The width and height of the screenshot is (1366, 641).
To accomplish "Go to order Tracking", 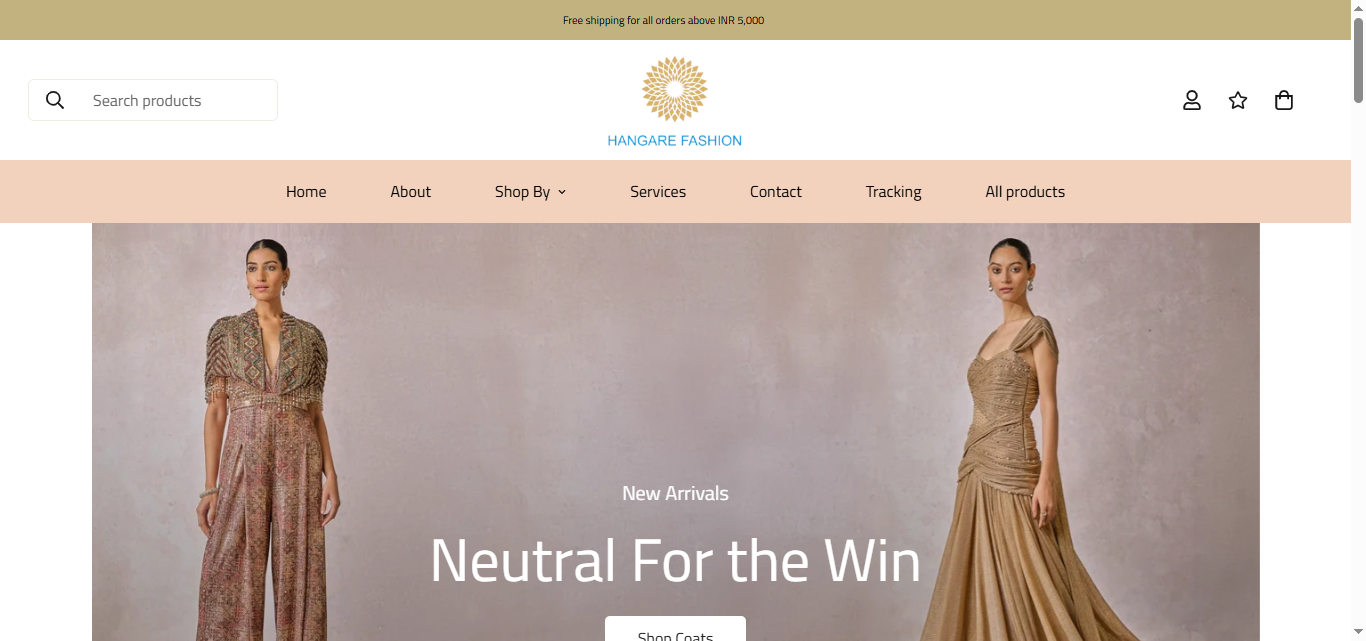I will point(893,192).
